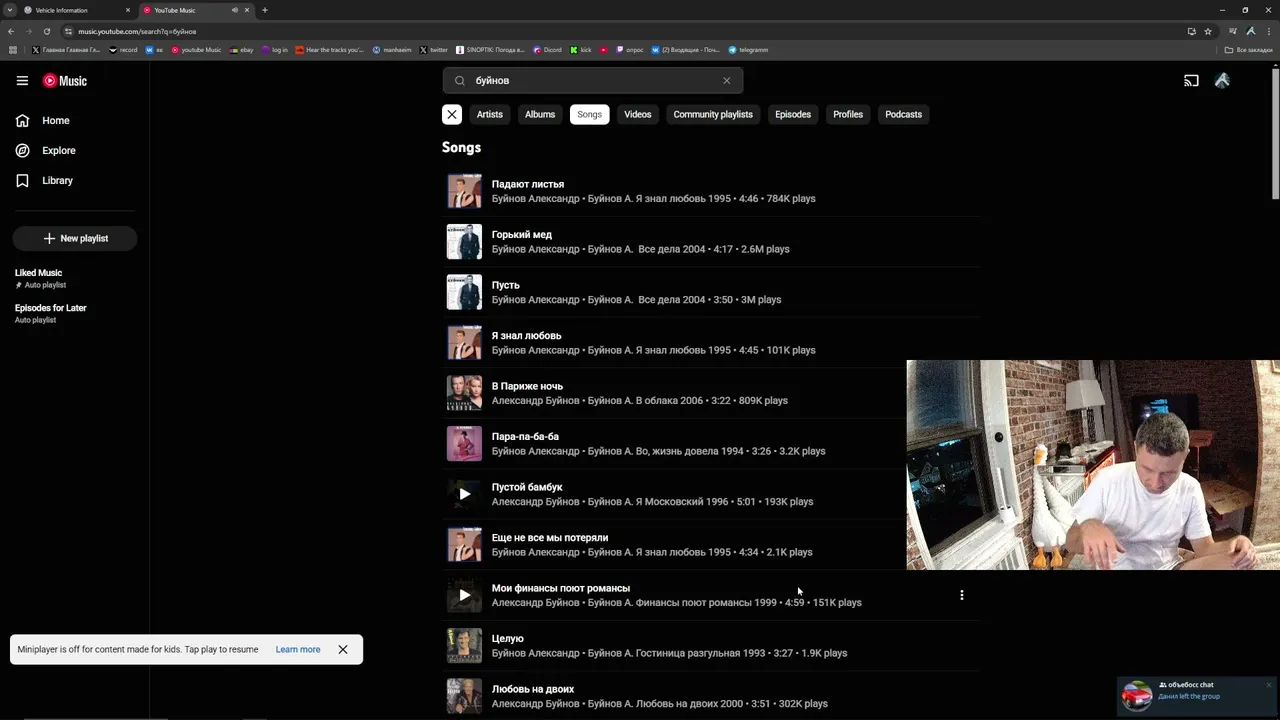Reload the current page
Image resolution: width=1280 pixels, height=720 pixels.
tap(47, 31)
